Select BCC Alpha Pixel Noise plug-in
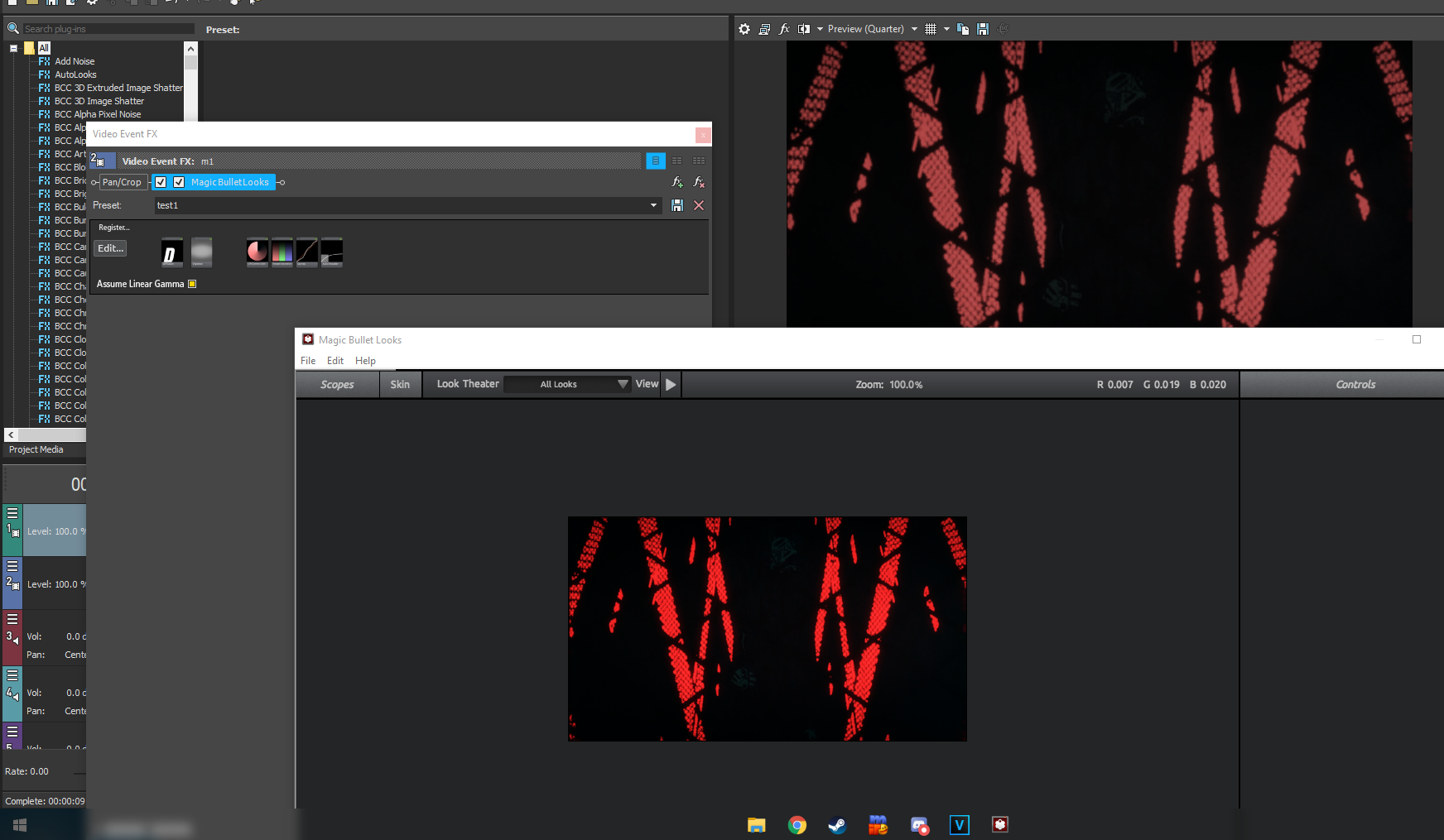This screenshot has width=1444, height=840. tap(98, 114)
